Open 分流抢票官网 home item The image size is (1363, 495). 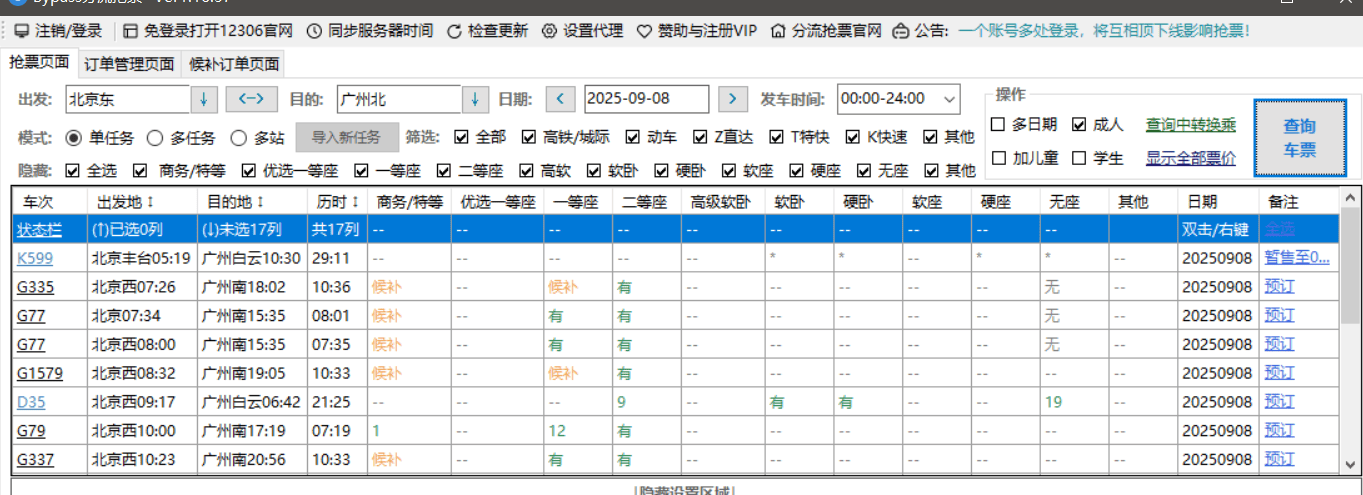[826, 31]
